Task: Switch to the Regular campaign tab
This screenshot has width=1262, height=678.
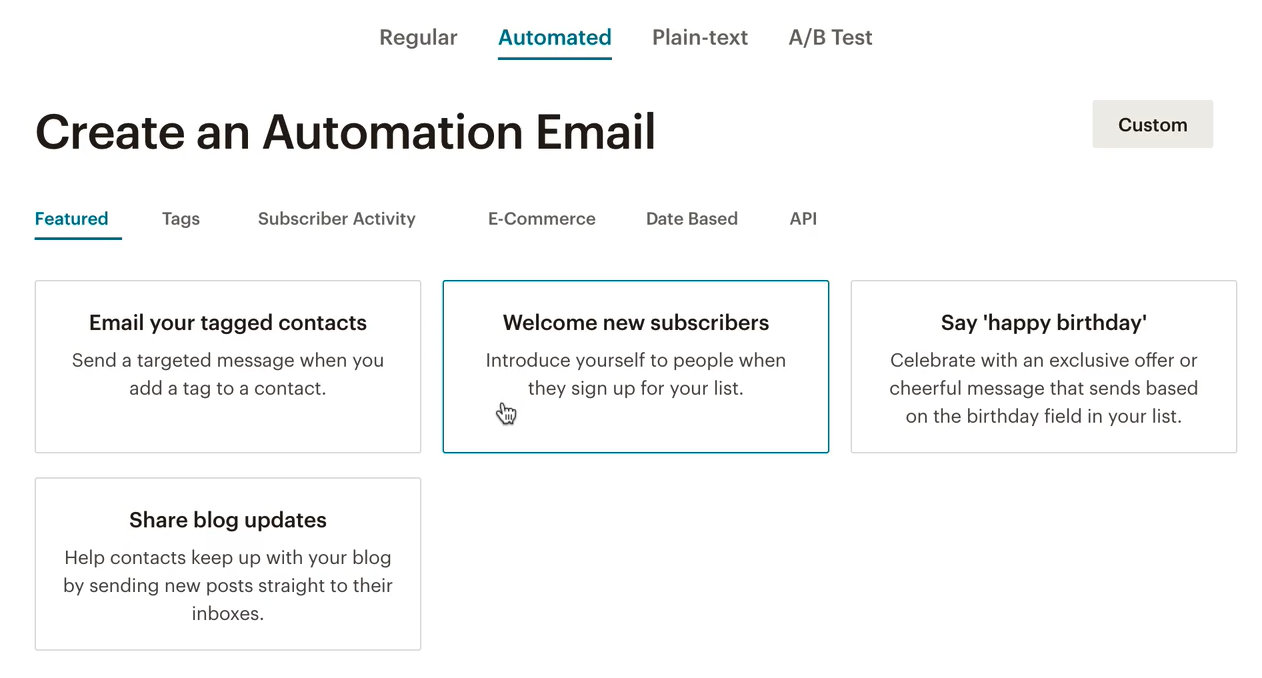Action: point(418,38)
